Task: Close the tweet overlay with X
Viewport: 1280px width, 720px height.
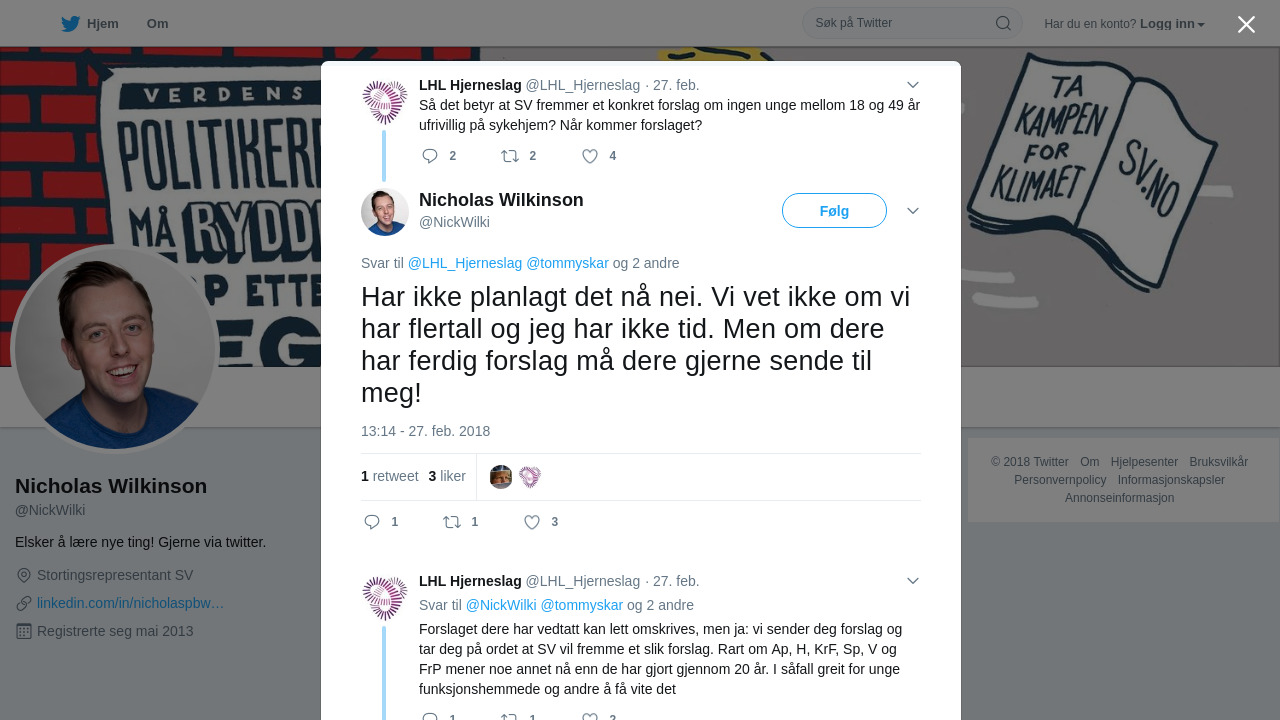Action: [1246, 24]
